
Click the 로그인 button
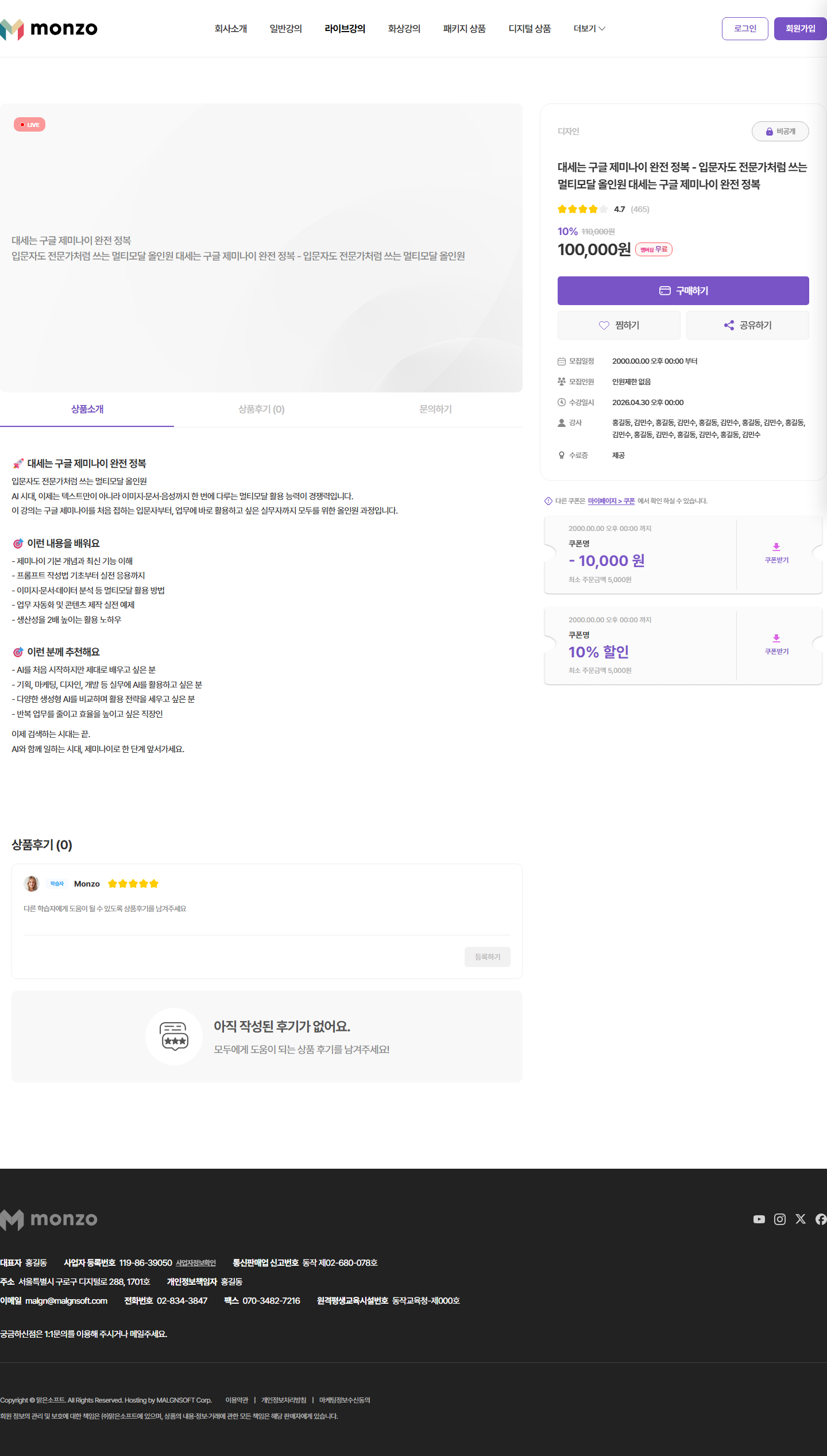745,29
